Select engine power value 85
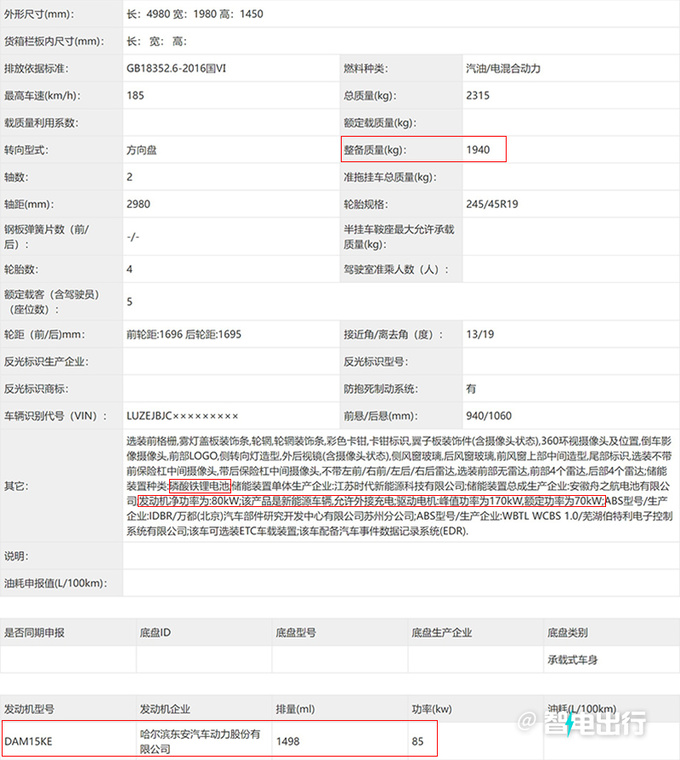 pyautogui.click(x=417, y=741)
